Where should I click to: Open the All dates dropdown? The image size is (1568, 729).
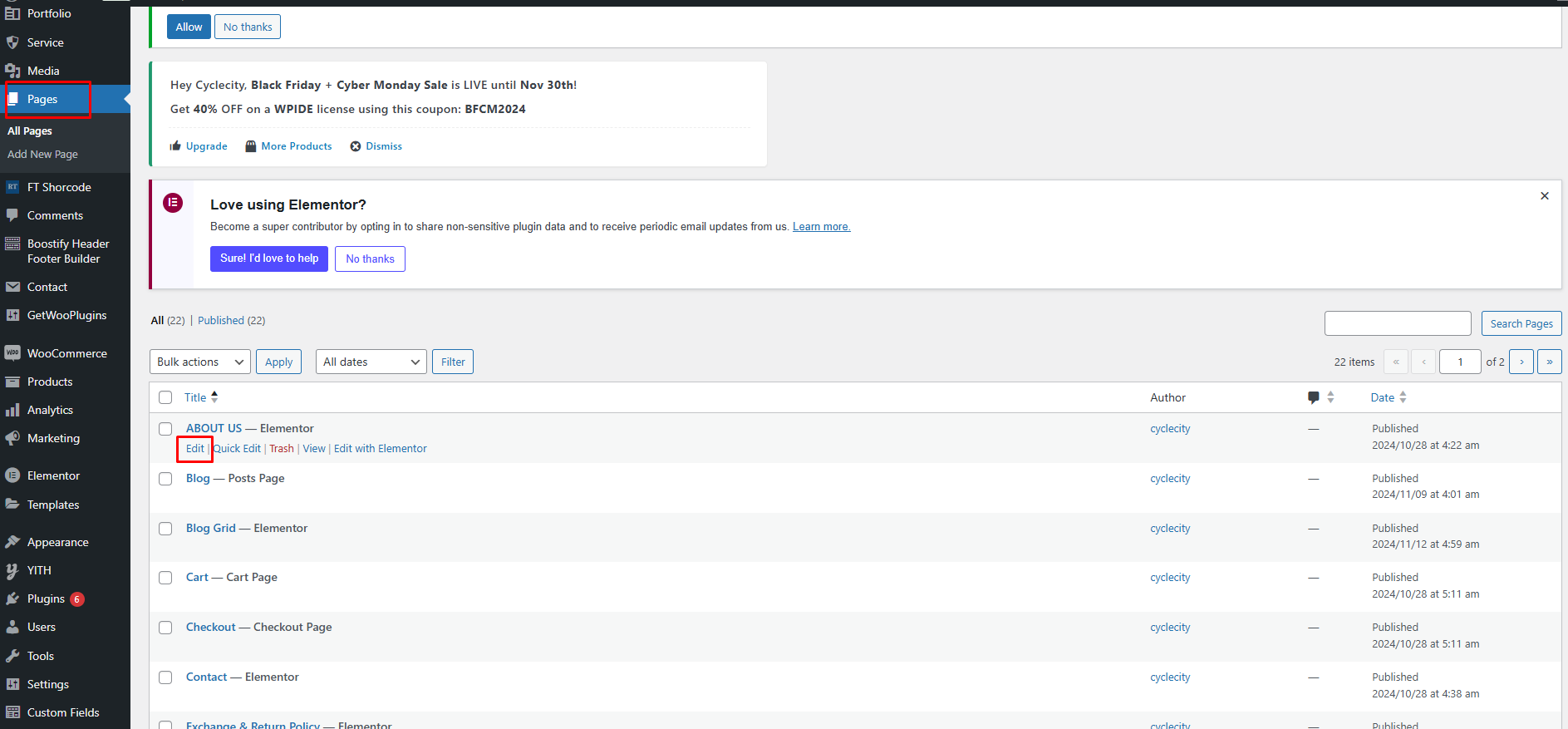pyautogui.click(x=371, y=362)
